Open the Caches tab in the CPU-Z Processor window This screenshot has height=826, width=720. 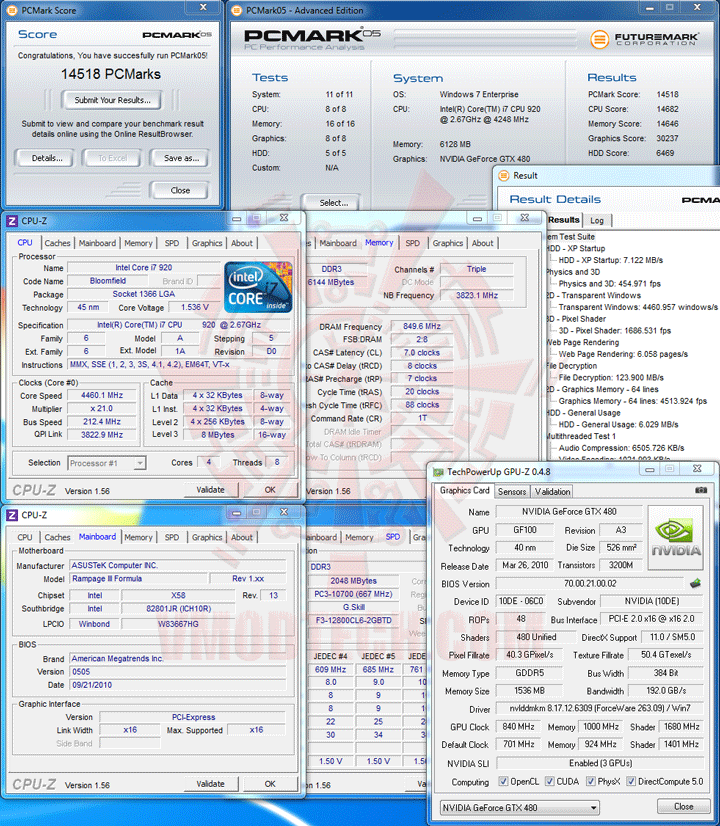[57, 243]
